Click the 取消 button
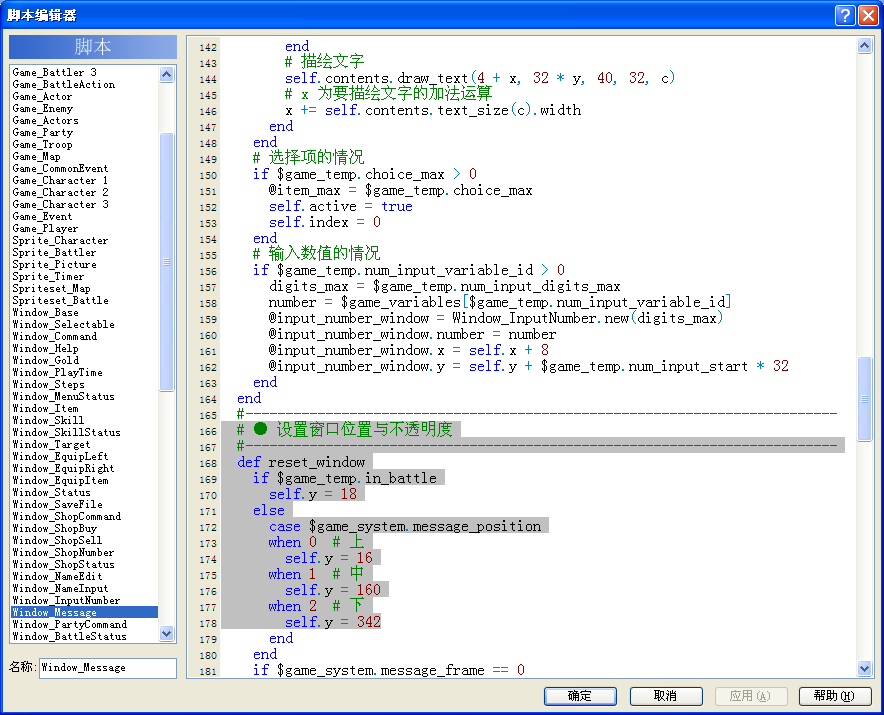Viewport: 884px width, 715px height. [x=666, y=696]
